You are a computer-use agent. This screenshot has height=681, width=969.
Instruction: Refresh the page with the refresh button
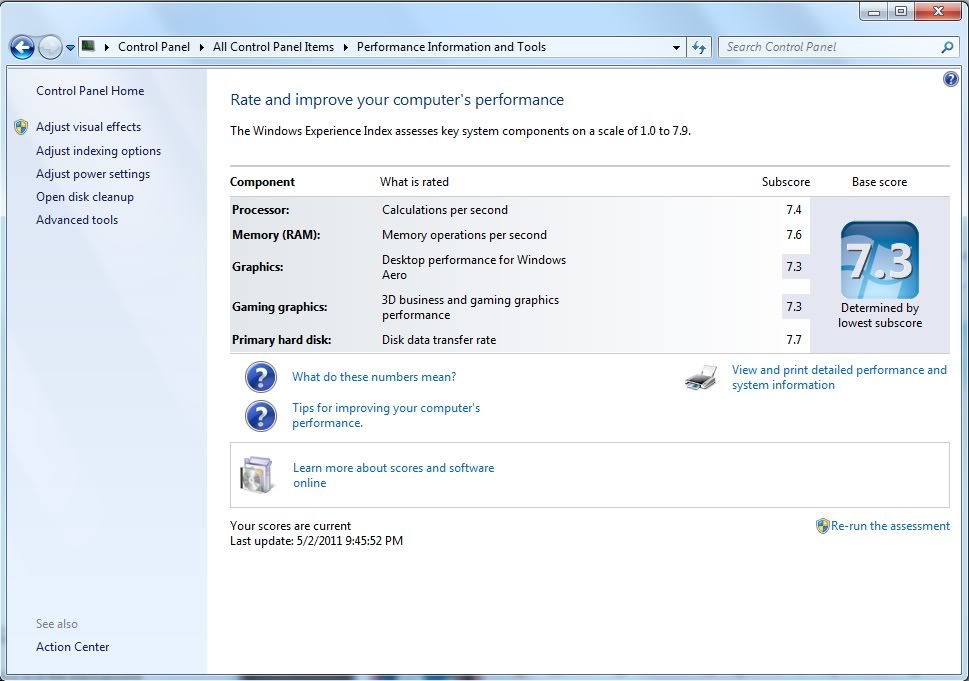tap(699, 47)
